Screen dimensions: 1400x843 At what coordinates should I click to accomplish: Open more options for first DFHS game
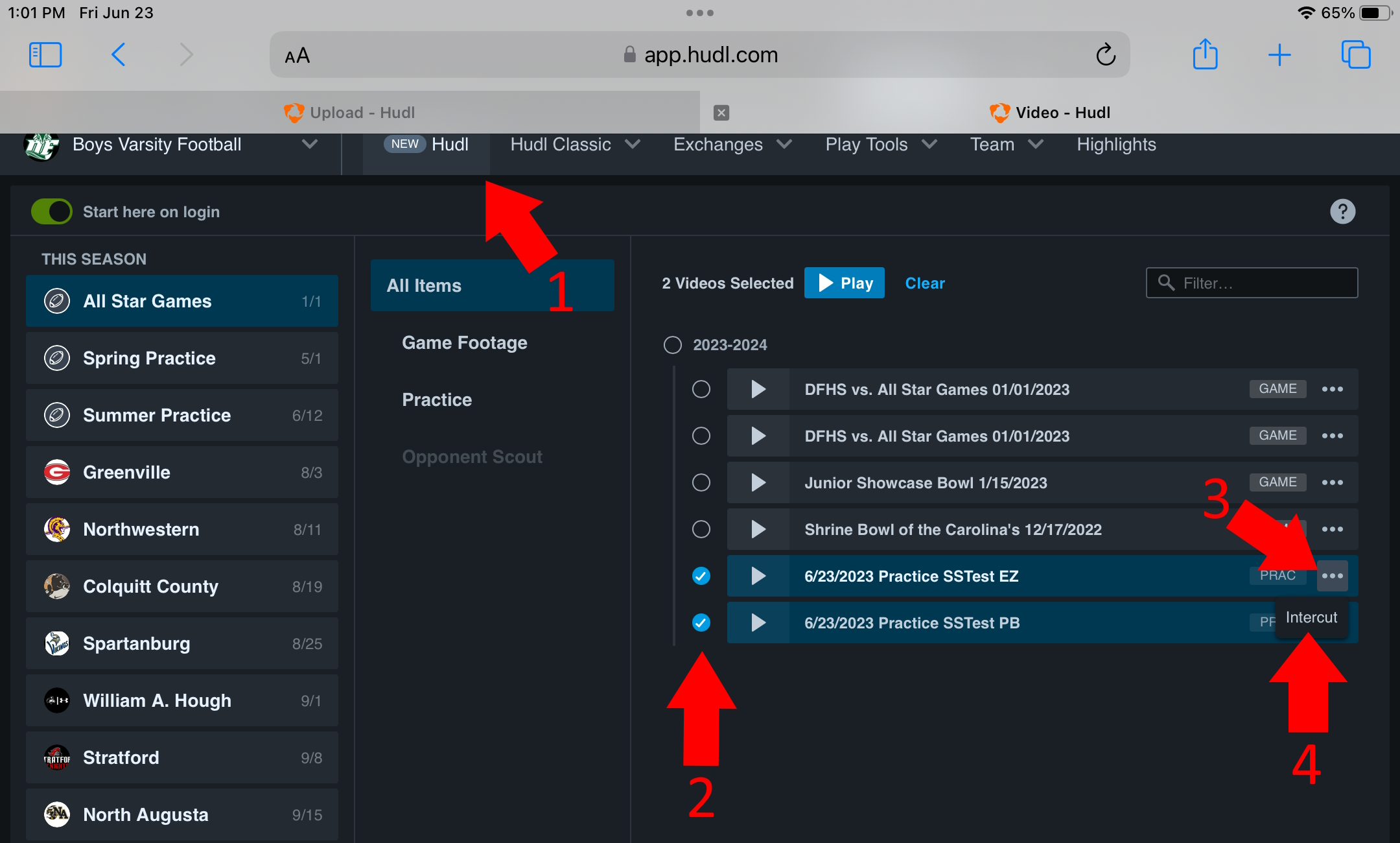click(1333, 389)
